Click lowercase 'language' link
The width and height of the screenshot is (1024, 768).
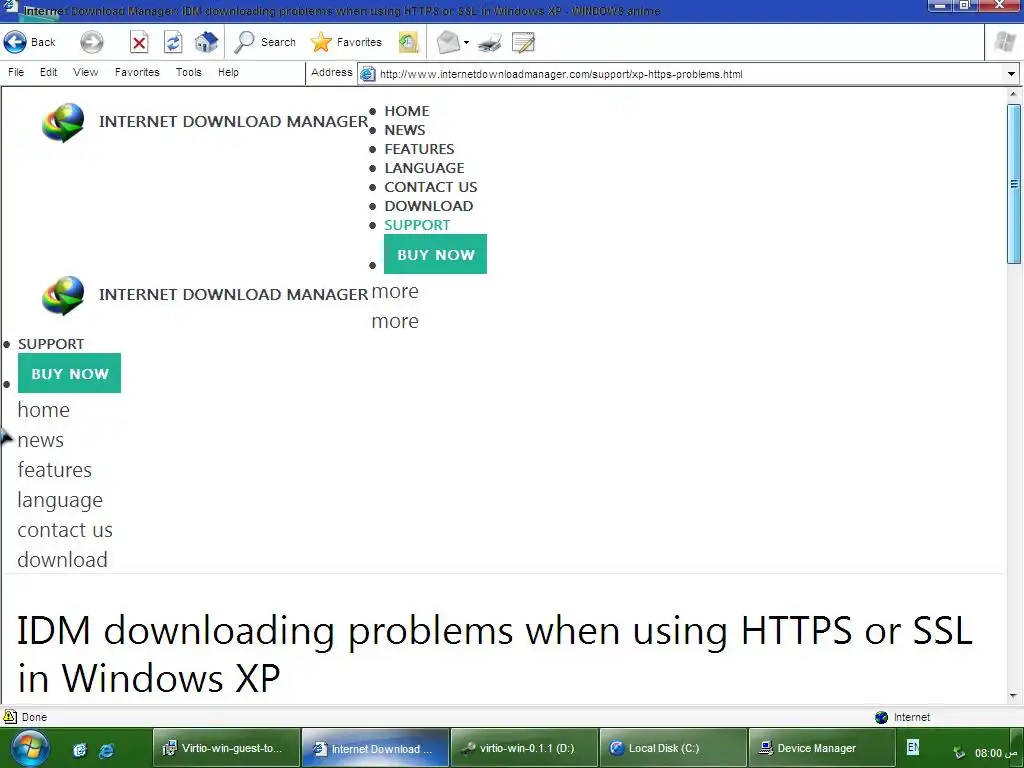pos(59,500)
